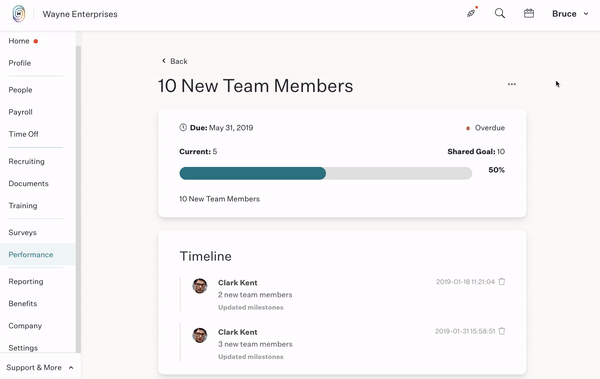
Task: Expand the Support & More menu
Action: tap(40, 368)
